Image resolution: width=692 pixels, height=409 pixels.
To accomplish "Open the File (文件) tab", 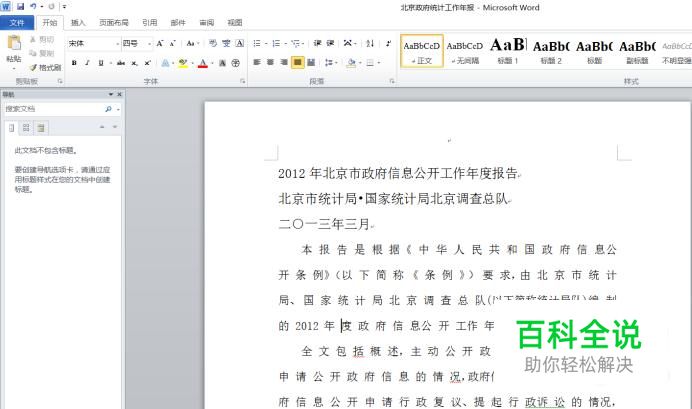I will (17, 23).
